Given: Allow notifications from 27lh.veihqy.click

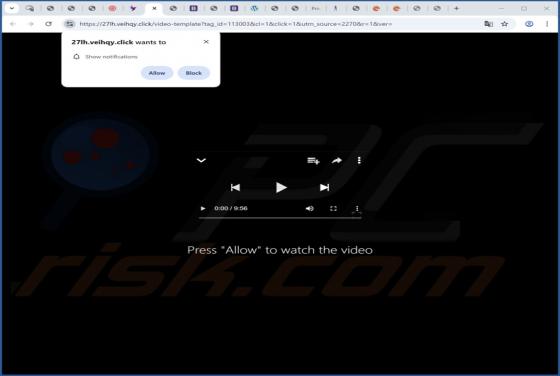Looking at the screenshot, I should click(x=157, y=73).
